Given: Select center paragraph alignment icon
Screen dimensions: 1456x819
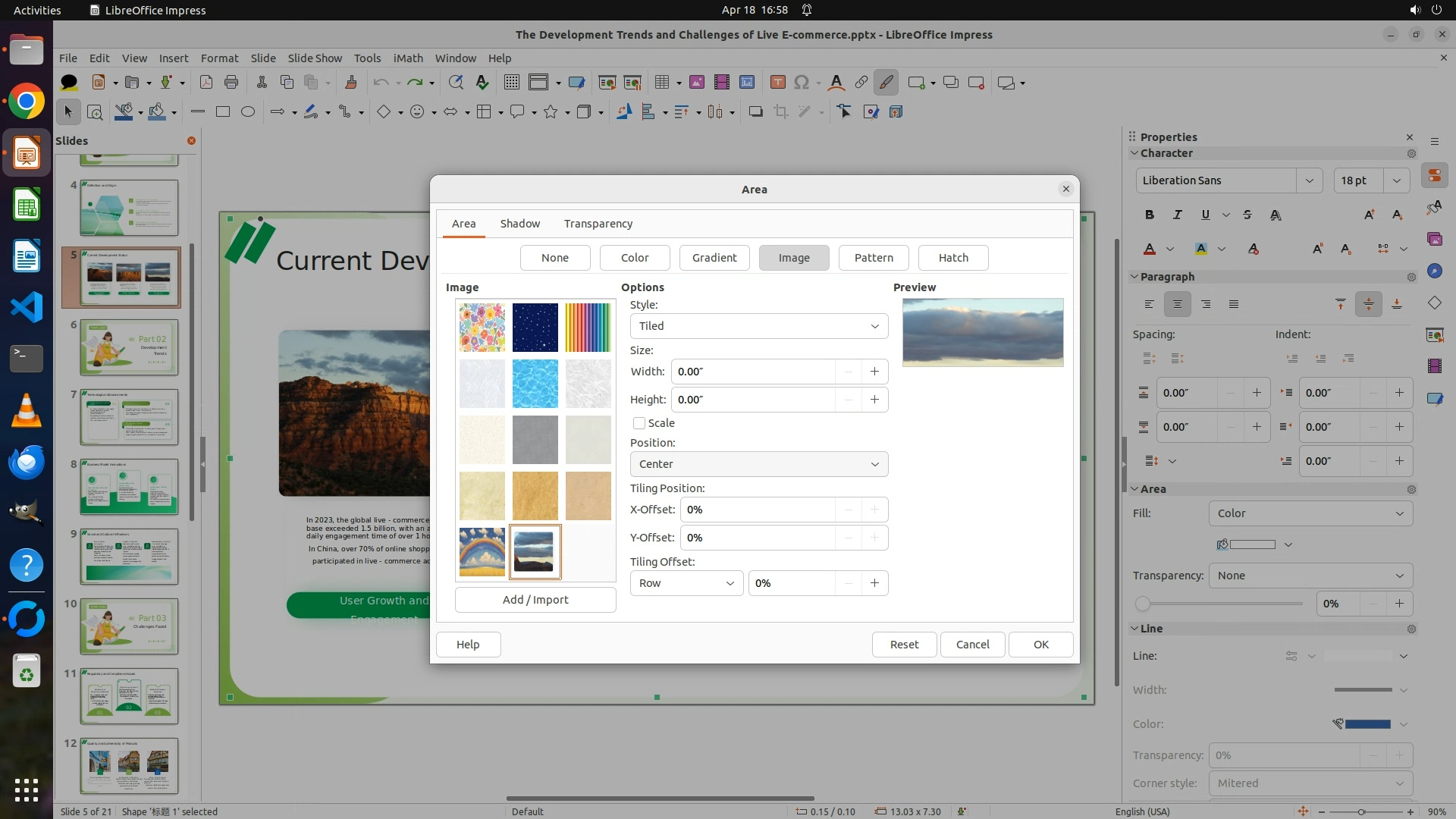Looking at the screenshot, I should click(x=1177, y=304).
